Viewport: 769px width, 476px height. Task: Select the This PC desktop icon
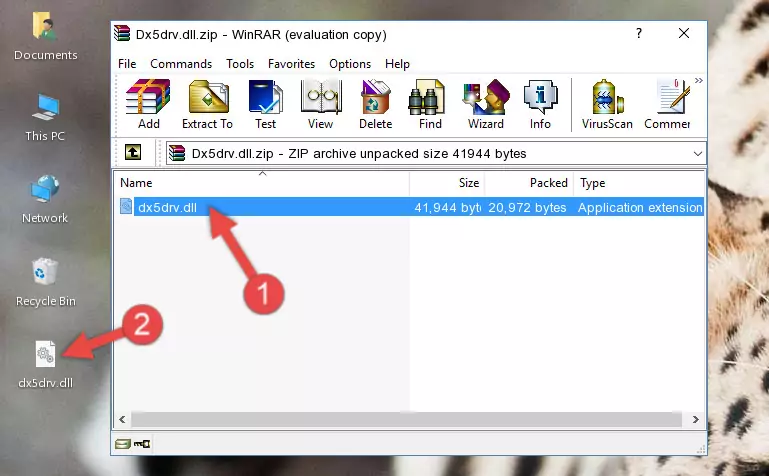pos(45,118)
